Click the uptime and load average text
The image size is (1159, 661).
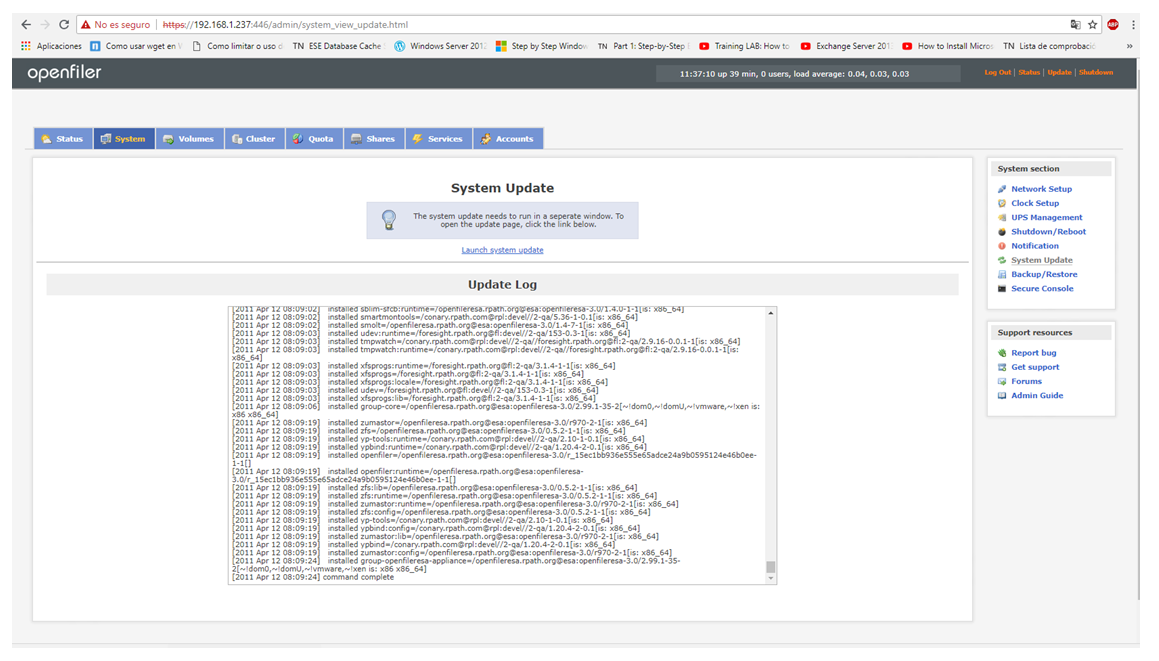[795, 74]
